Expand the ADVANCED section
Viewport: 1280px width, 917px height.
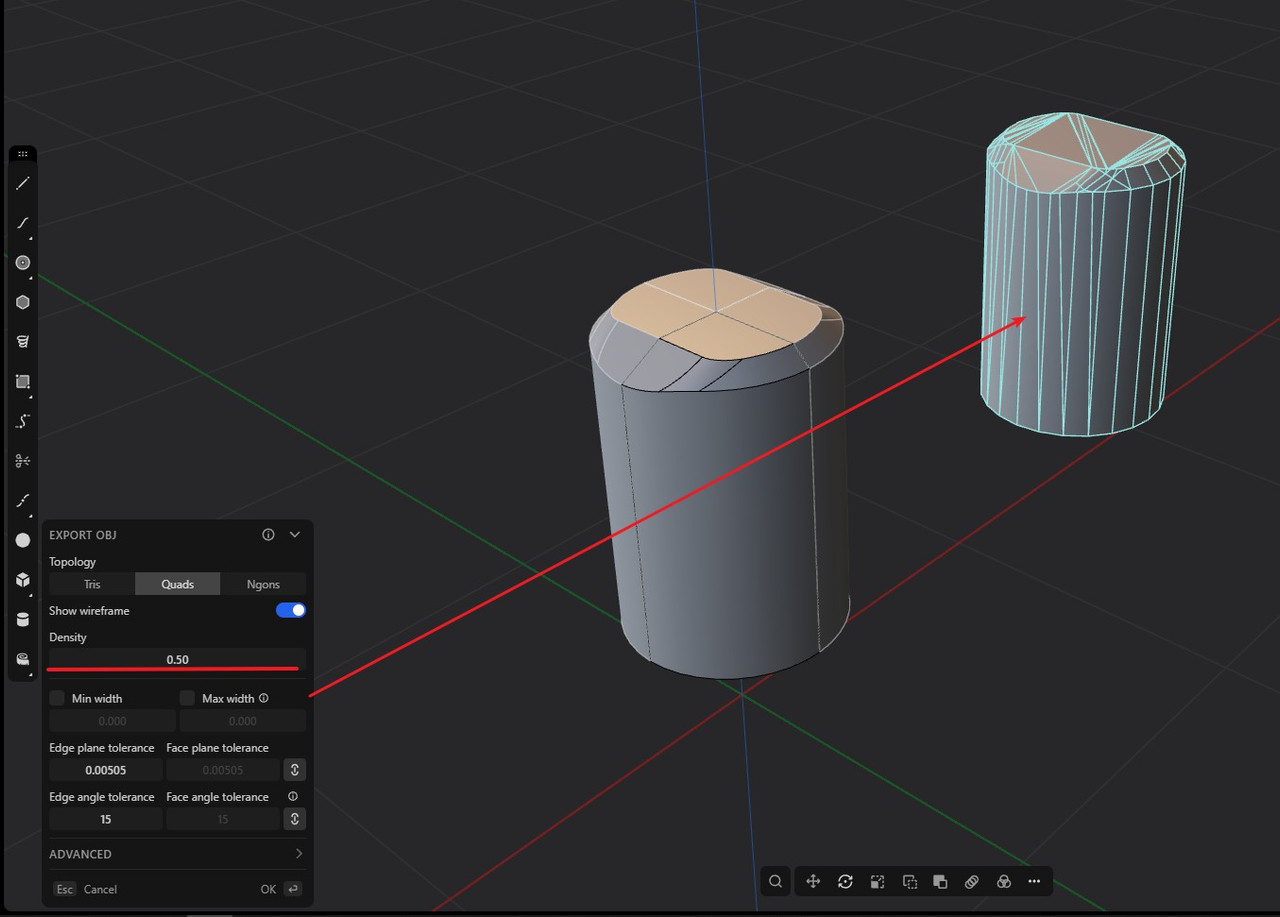177,854
